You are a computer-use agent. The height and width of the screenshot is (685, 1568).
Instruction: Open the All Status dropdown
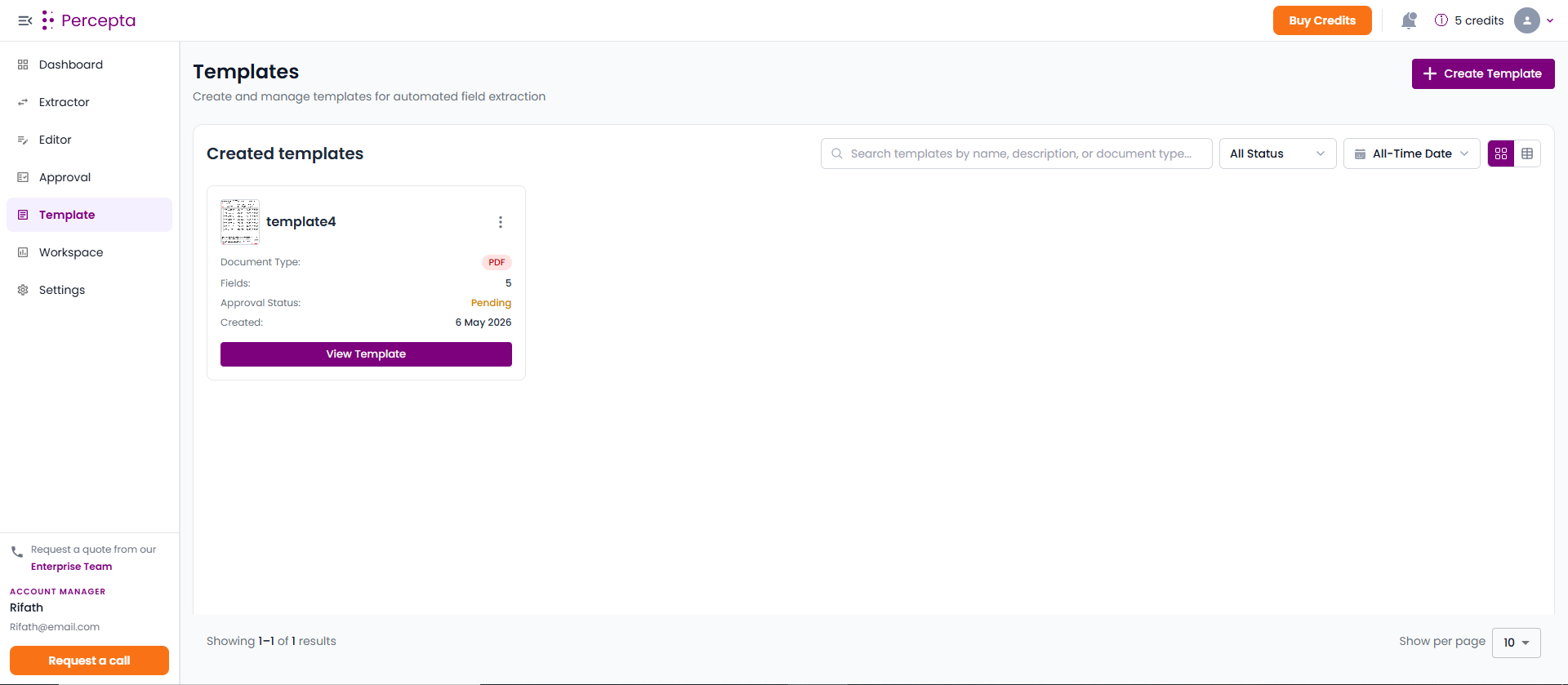pos(1277,153)
